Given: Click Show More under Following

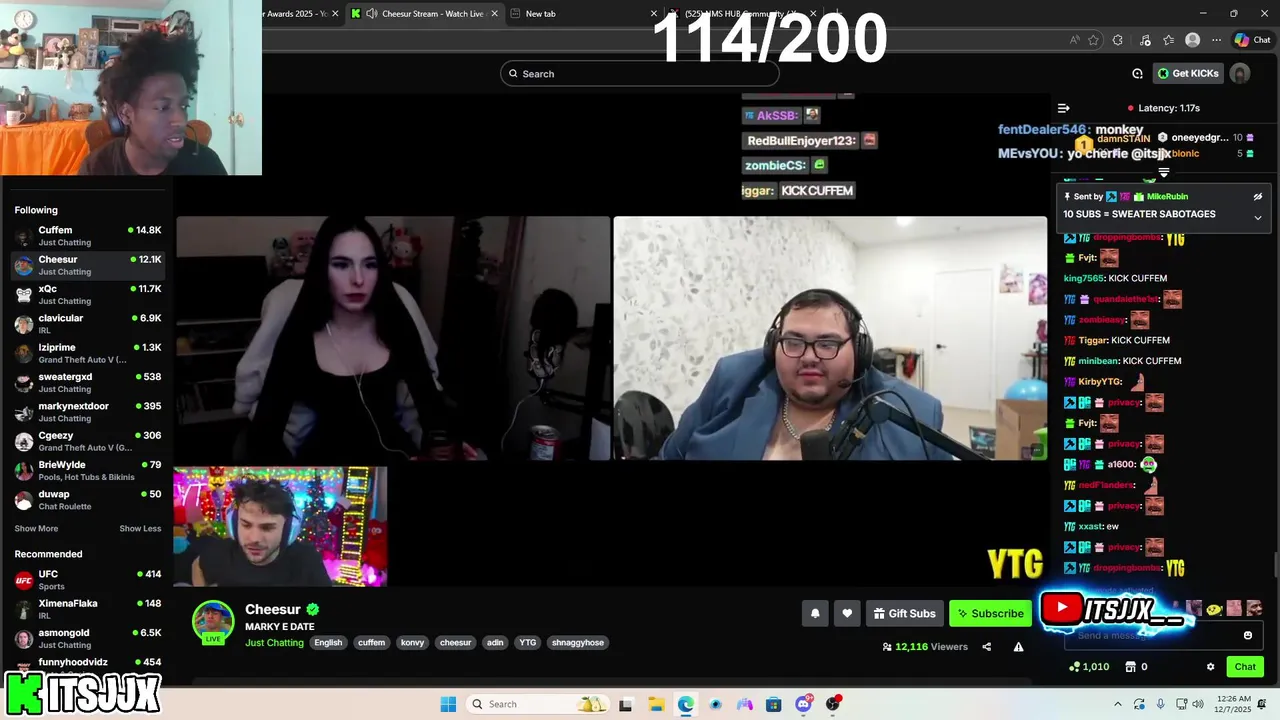Looking at the screenshot, I should [x=36, y=528].
